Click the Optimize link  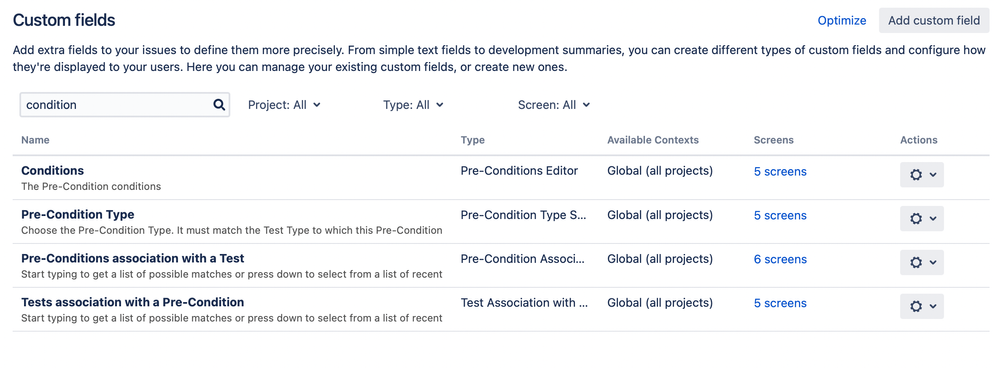tap(841, 20)
